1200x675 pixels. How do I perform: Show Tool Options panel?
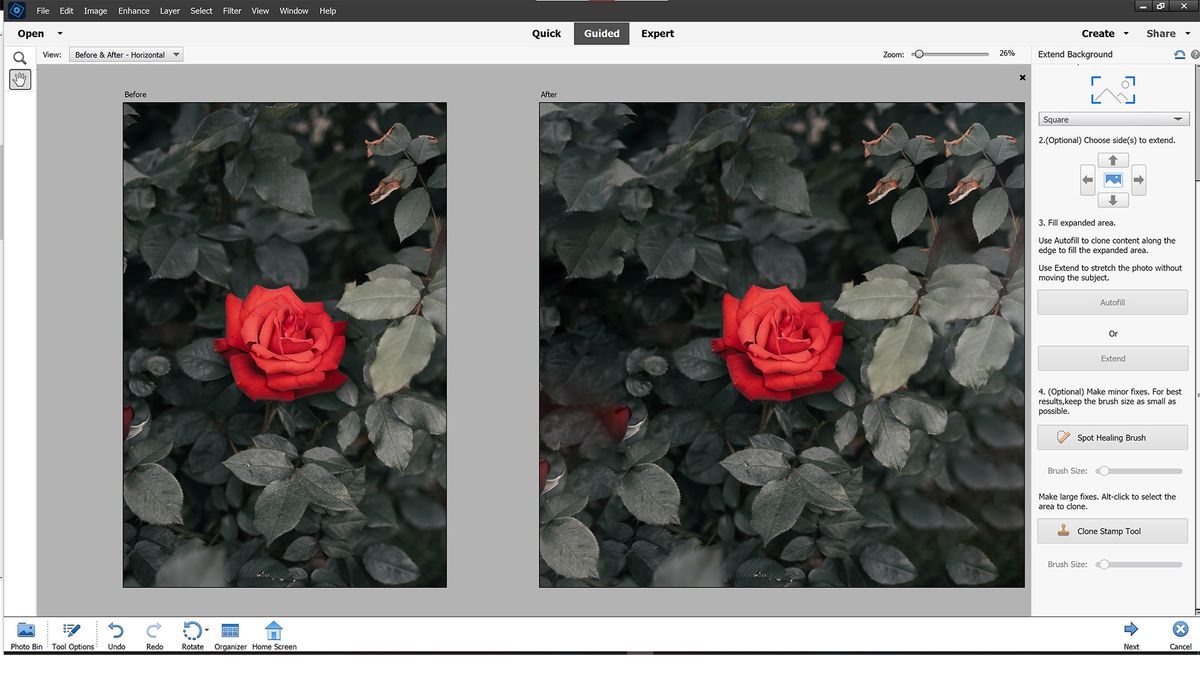click(x=73, y=636)
